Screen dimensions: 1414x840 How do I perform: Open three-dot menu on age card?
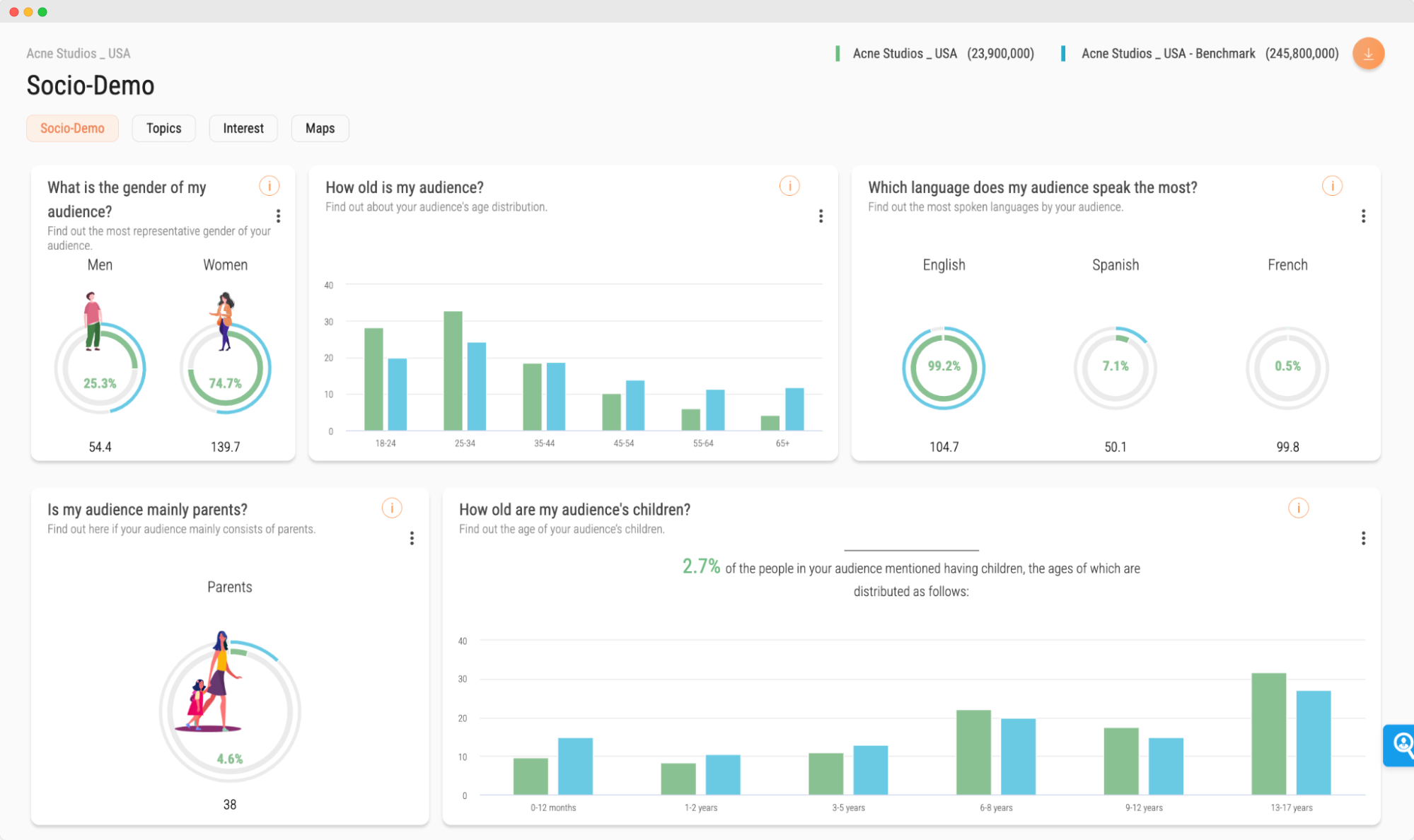tap(821, 216)
